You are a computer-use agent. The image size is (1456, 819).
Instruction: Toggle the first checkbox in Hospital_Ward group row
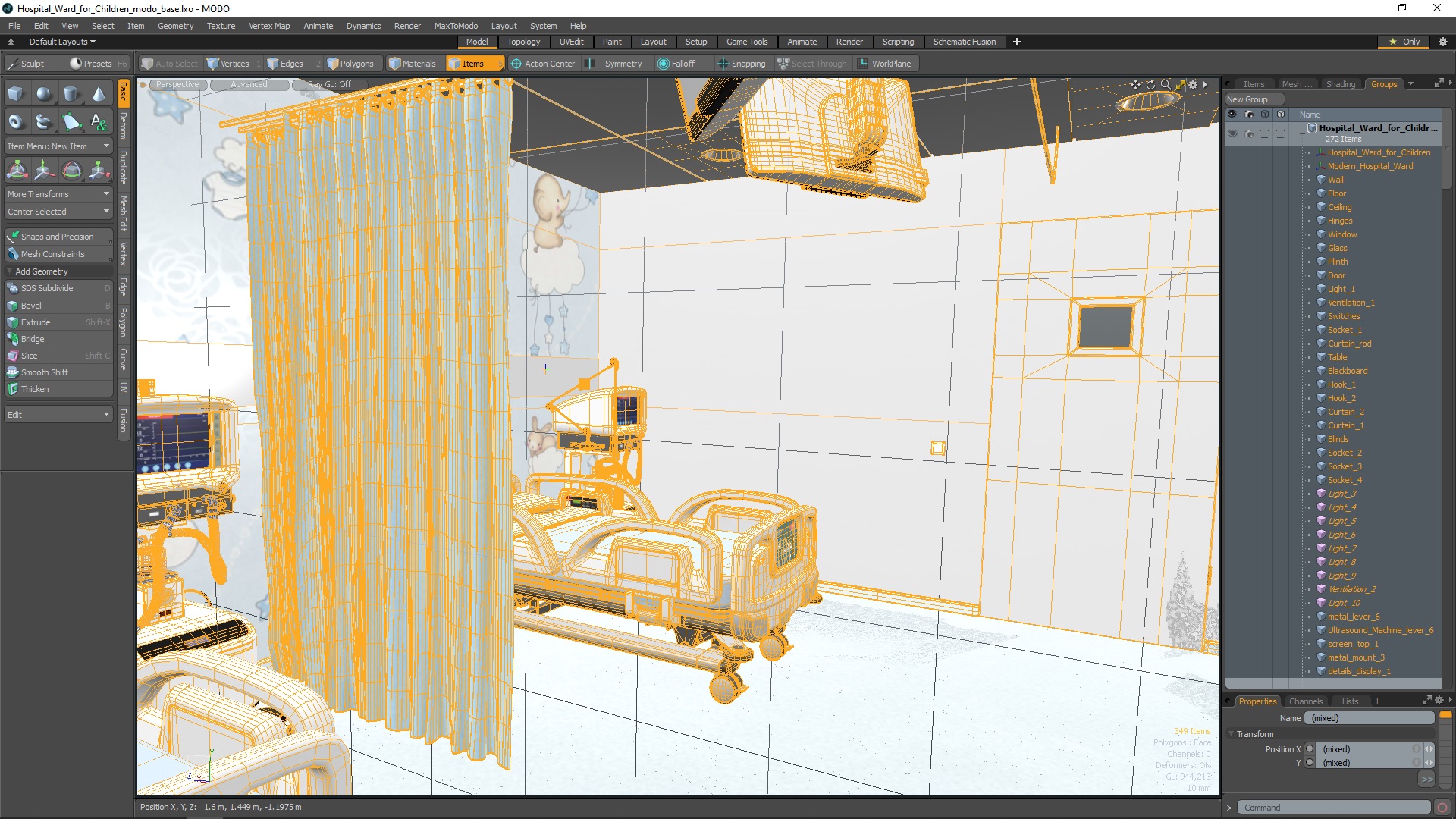tap(1264, 133)
